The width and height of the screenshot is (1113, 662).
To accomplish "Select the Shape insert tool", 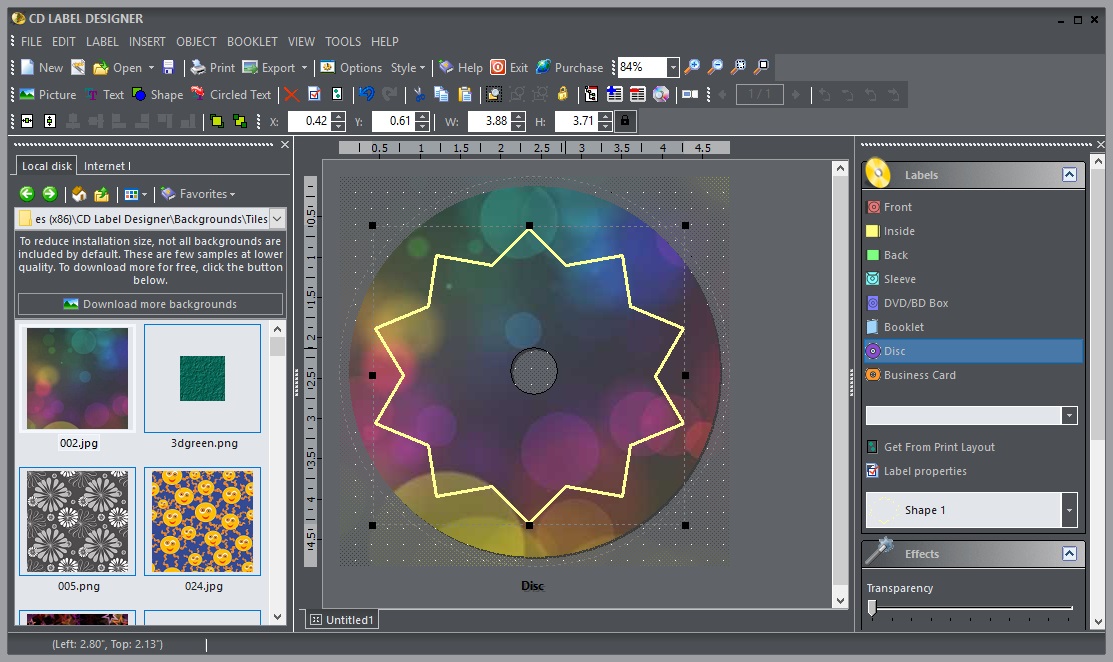I will click(x=158, y=94).
